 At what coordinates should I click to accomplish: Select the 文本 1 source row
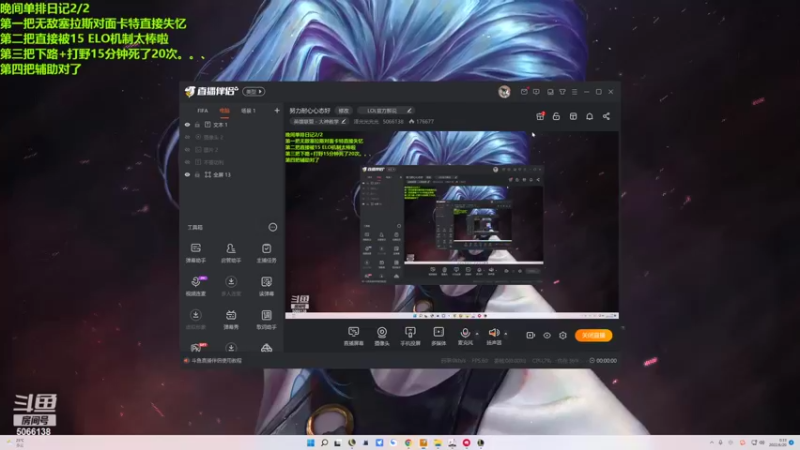pyautogui.click(x=231, y=124)
